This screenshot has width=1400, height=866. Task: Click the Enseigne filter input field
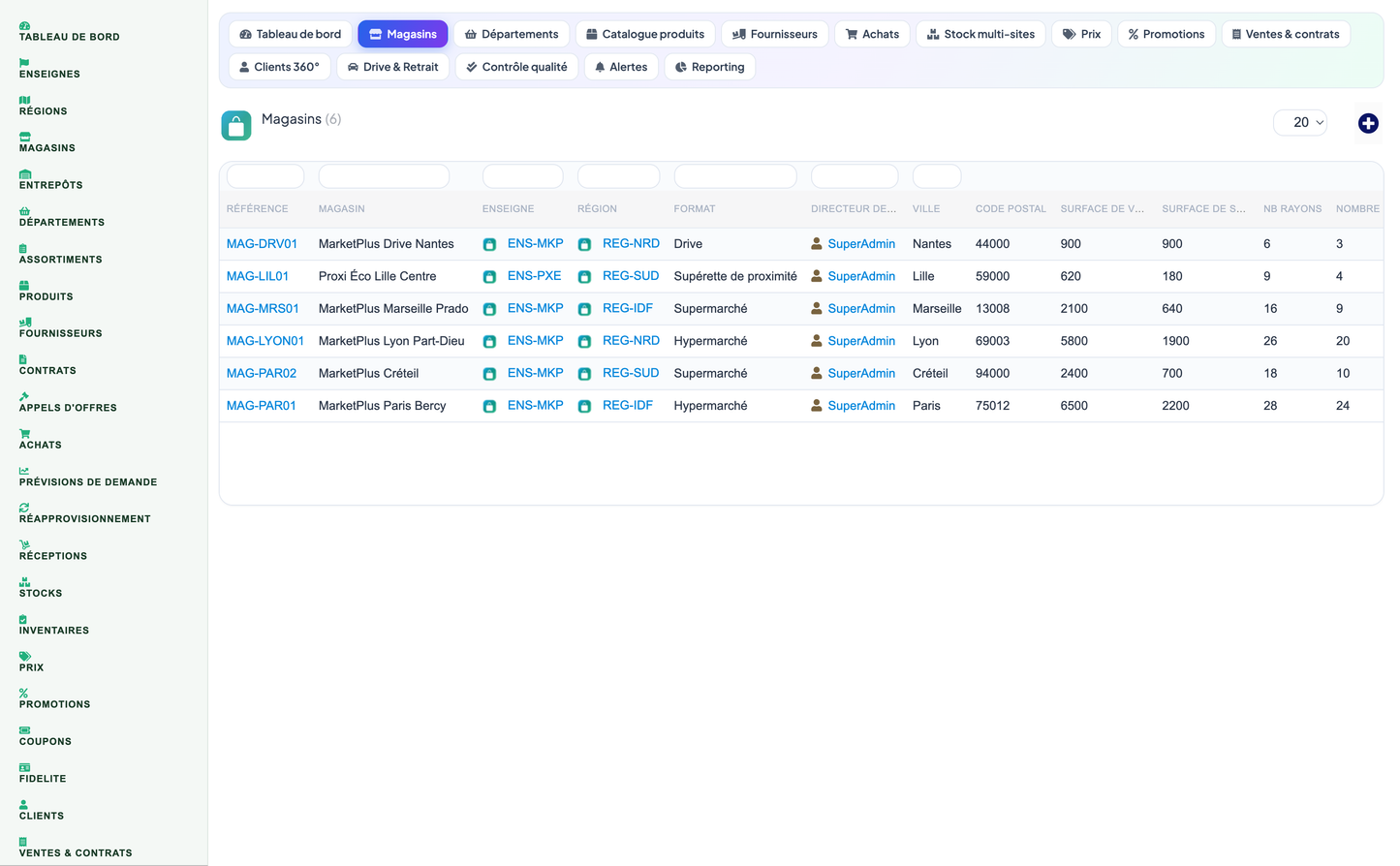click(x=522, y=176)
